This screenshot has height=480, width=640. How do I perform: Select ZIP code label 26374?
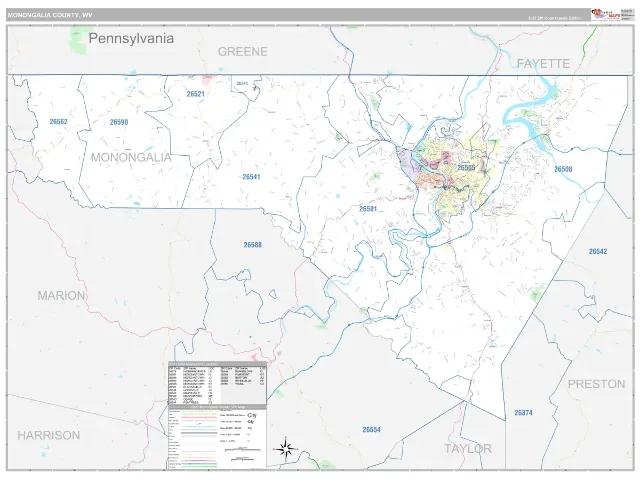click(x=523, y=413)
